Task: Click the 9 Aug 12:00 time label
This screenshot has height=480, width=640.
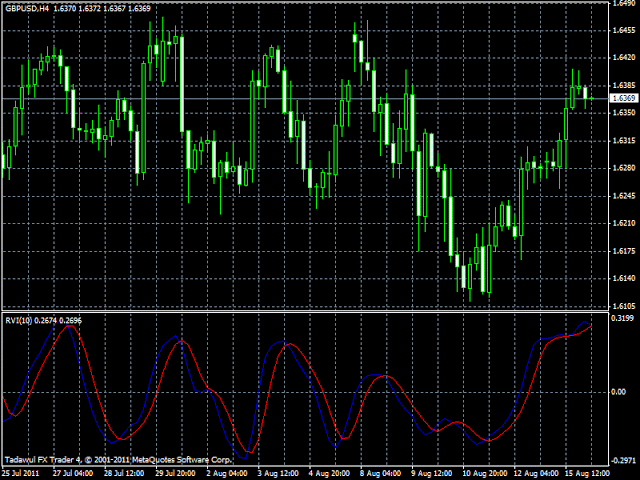Action: tap(432, 473)
